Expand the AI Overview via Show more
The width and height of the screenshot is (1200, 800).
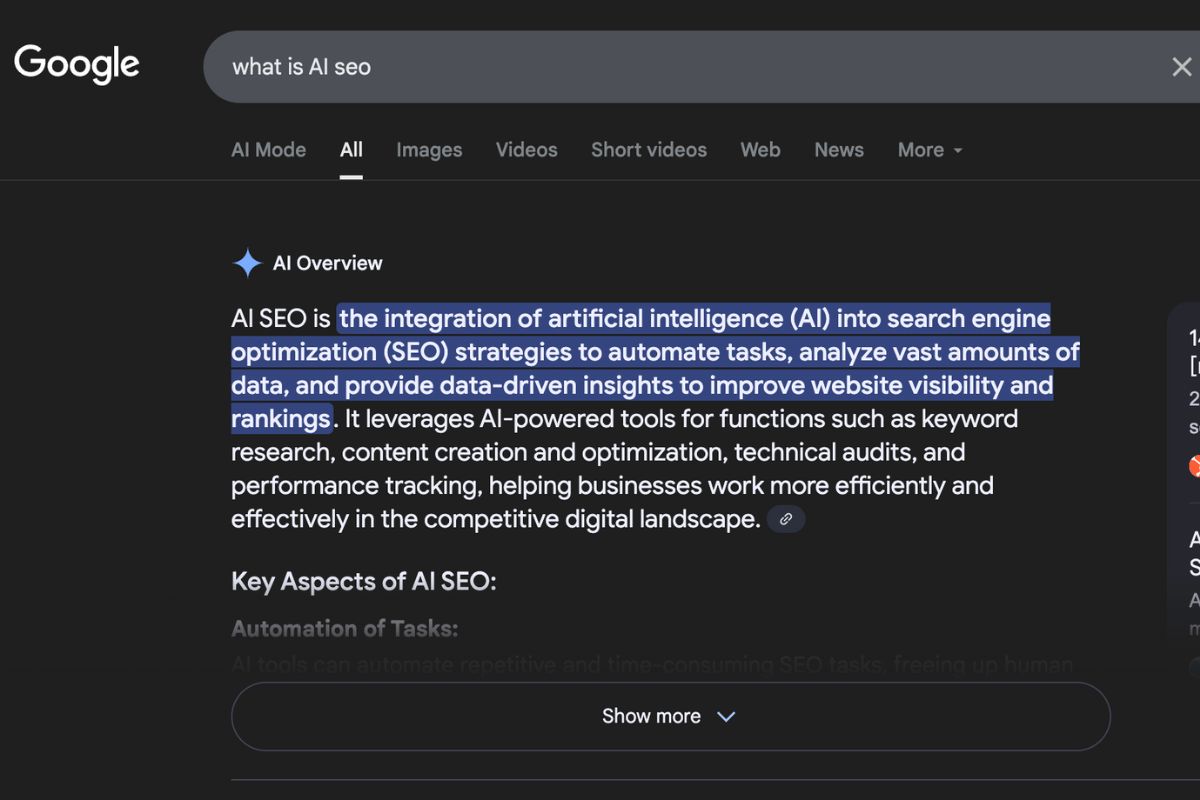pos(670,716)
